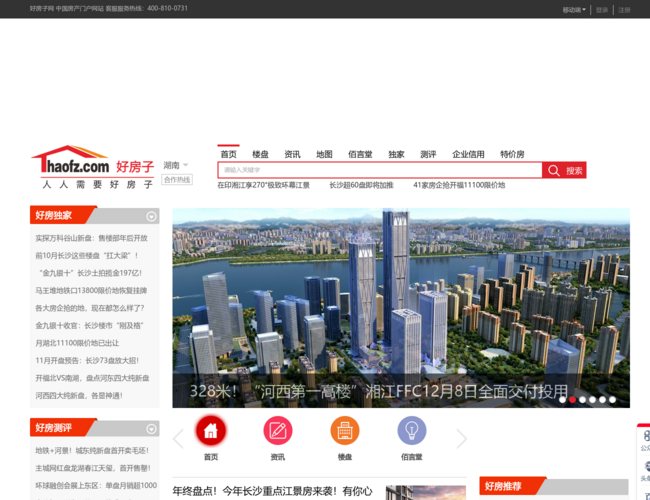Switch to the 楼盘 navigation tab
The image size is (650, 500).
(x=260, y=154)
